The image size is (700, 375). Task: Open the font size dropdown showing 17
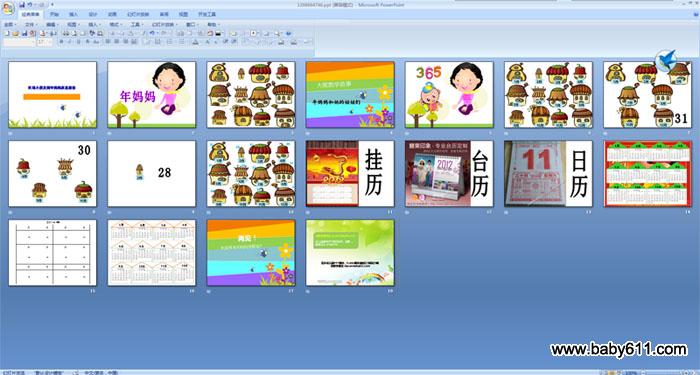[45, 42]
